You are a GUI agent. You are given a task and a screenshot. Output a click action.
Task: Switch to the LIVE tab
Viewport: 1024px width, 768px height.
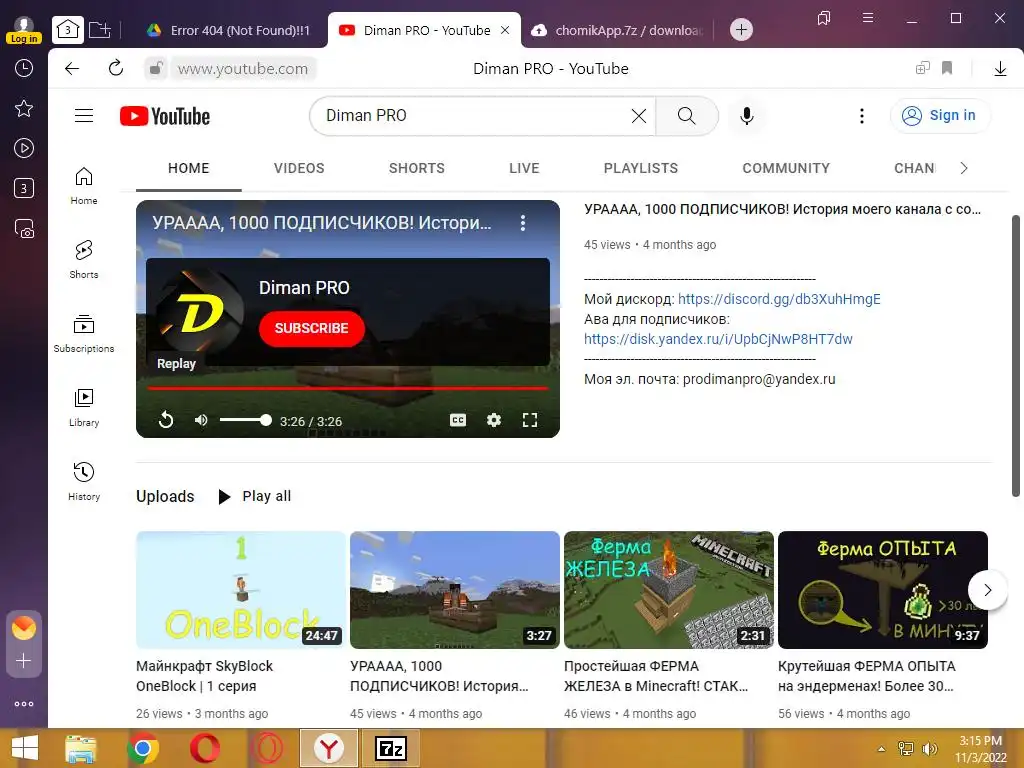524,168
